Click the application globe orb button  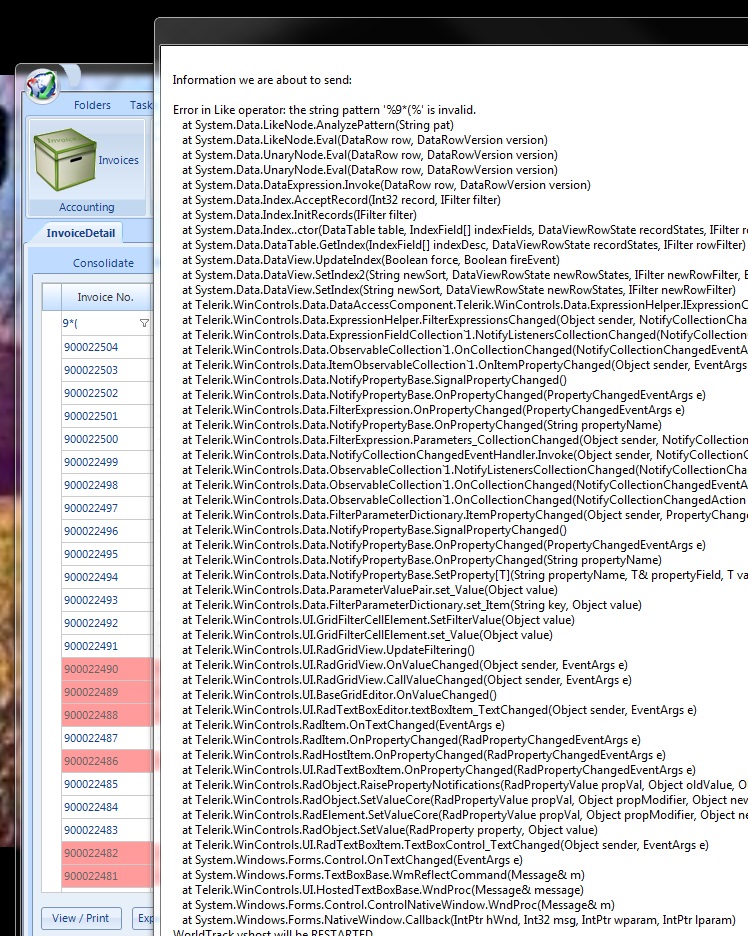pos(42,87)
